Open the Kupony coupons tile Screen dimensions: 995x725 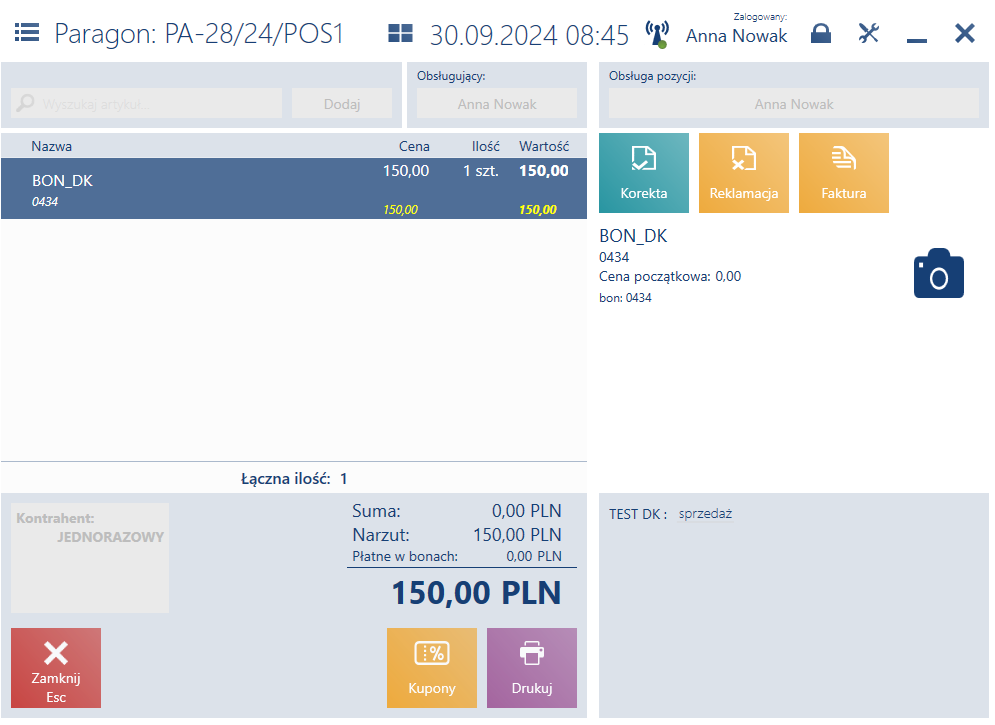tap(432, 667)
